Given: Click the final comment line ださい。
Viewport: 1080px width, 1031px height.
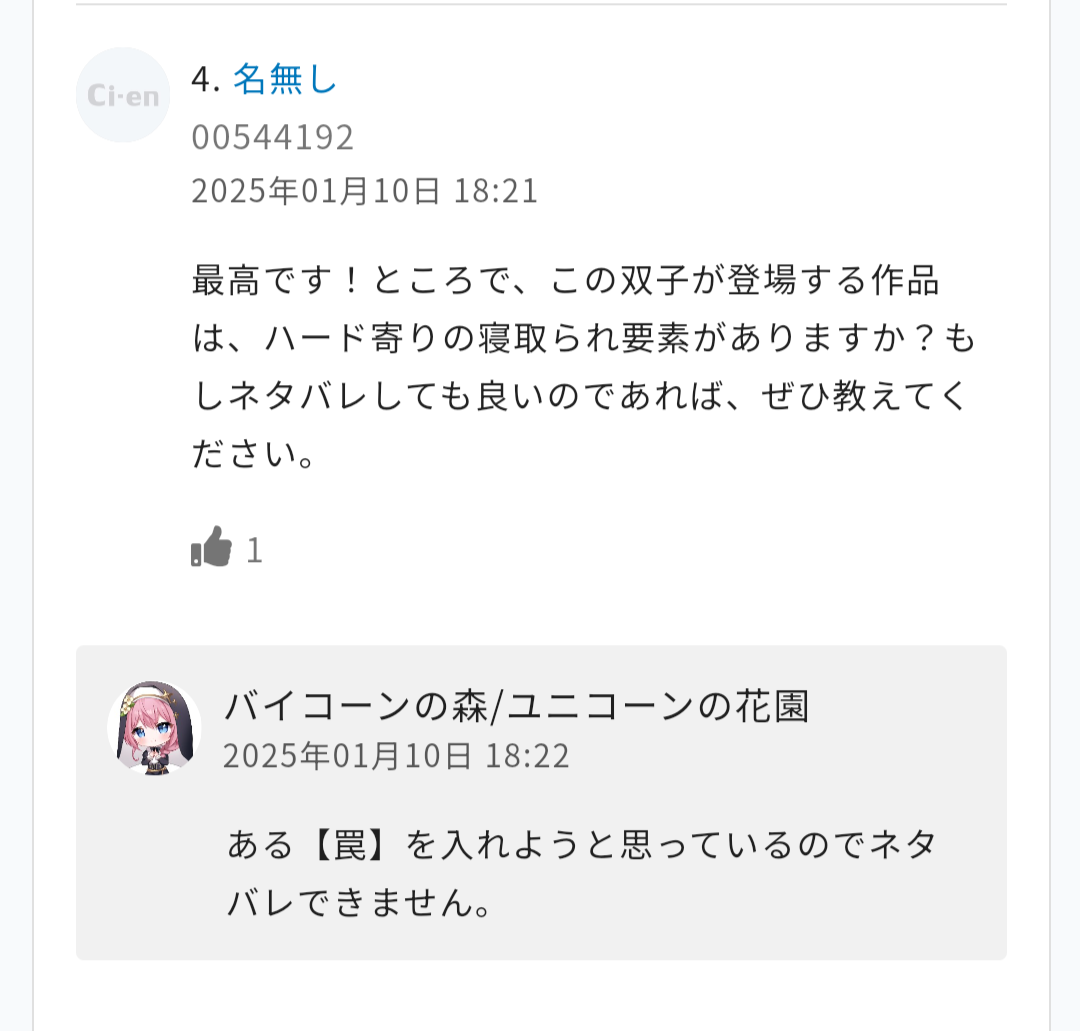Looking at the screenshot, I should pyautogui.click(x=255, y=455).
